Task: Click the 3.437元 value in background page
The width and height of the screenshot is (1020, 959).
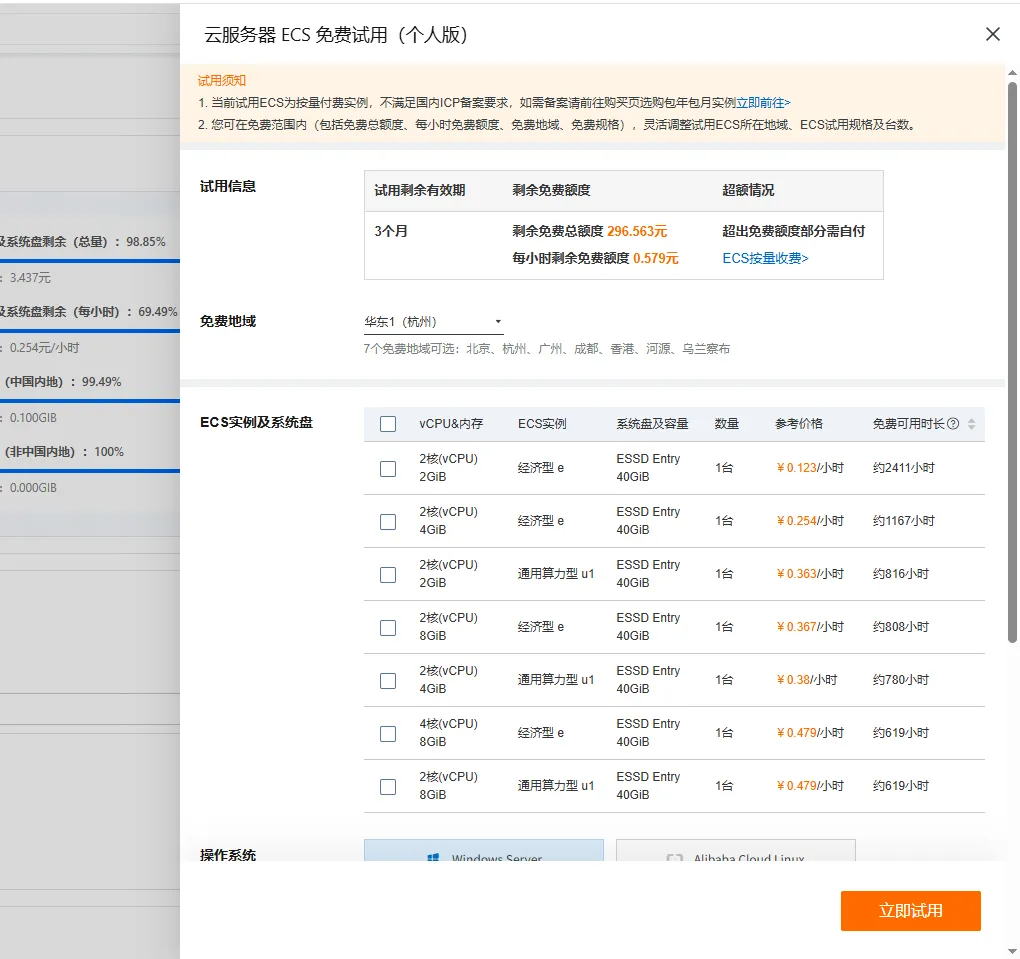Action: click(x=30, y=278)
